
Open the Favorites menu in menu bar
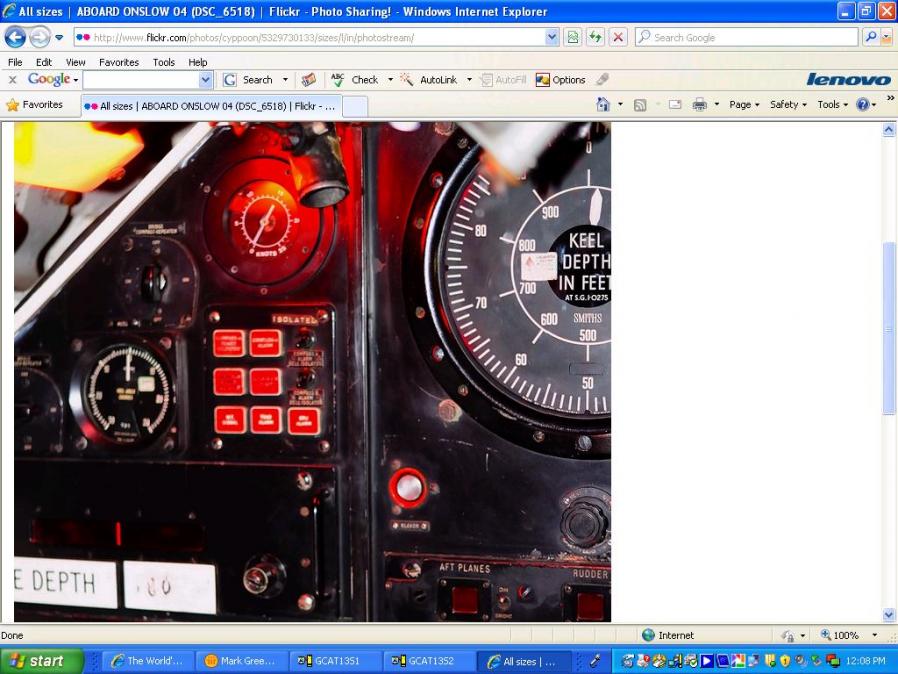119,62
